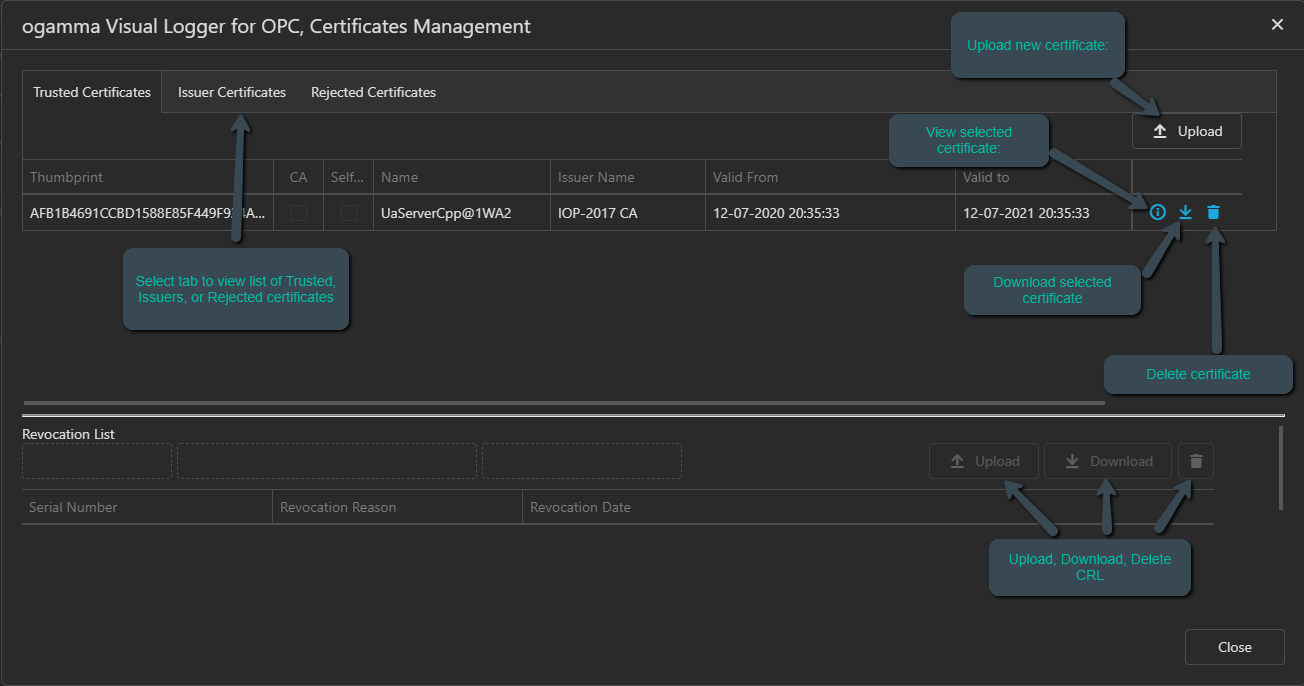This screenshot has width=1304, height=686.
Task: Switch to the Trusted Certificates tab
Action: pyautogui.click(x=92, y=92)
